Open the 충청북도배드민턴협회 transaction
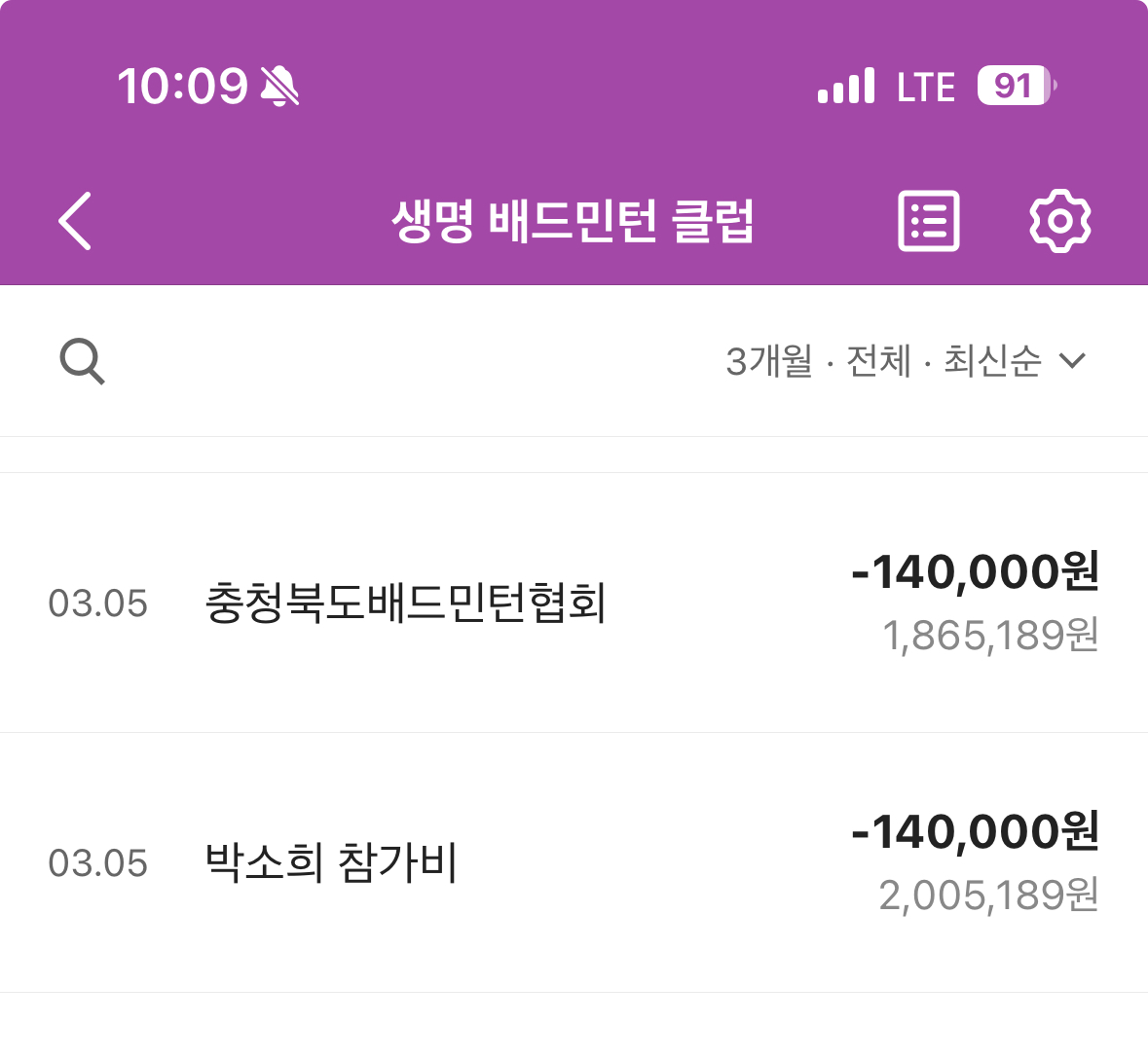The image size is (1148, 1060). (405, 603)
